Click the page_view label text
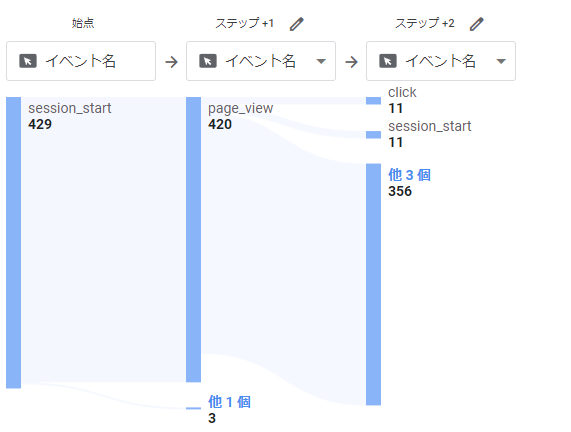The height and width of the screenshot is (432, 571). pyautogui.click(x=240, y=108)
